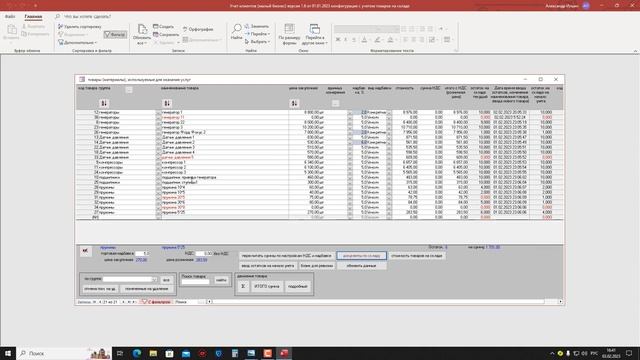Click the Windows taskbar search box
The image size is (640, 360).
64,353
